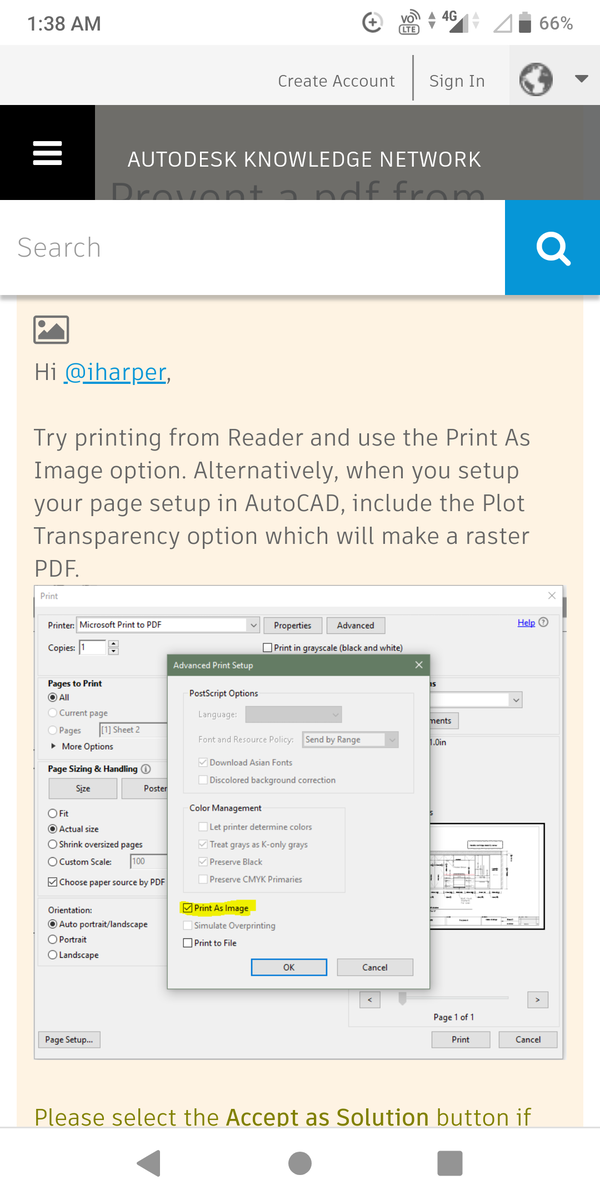Click OK in Advanced Print Setup
The image size is (600, 1200).
289,967
